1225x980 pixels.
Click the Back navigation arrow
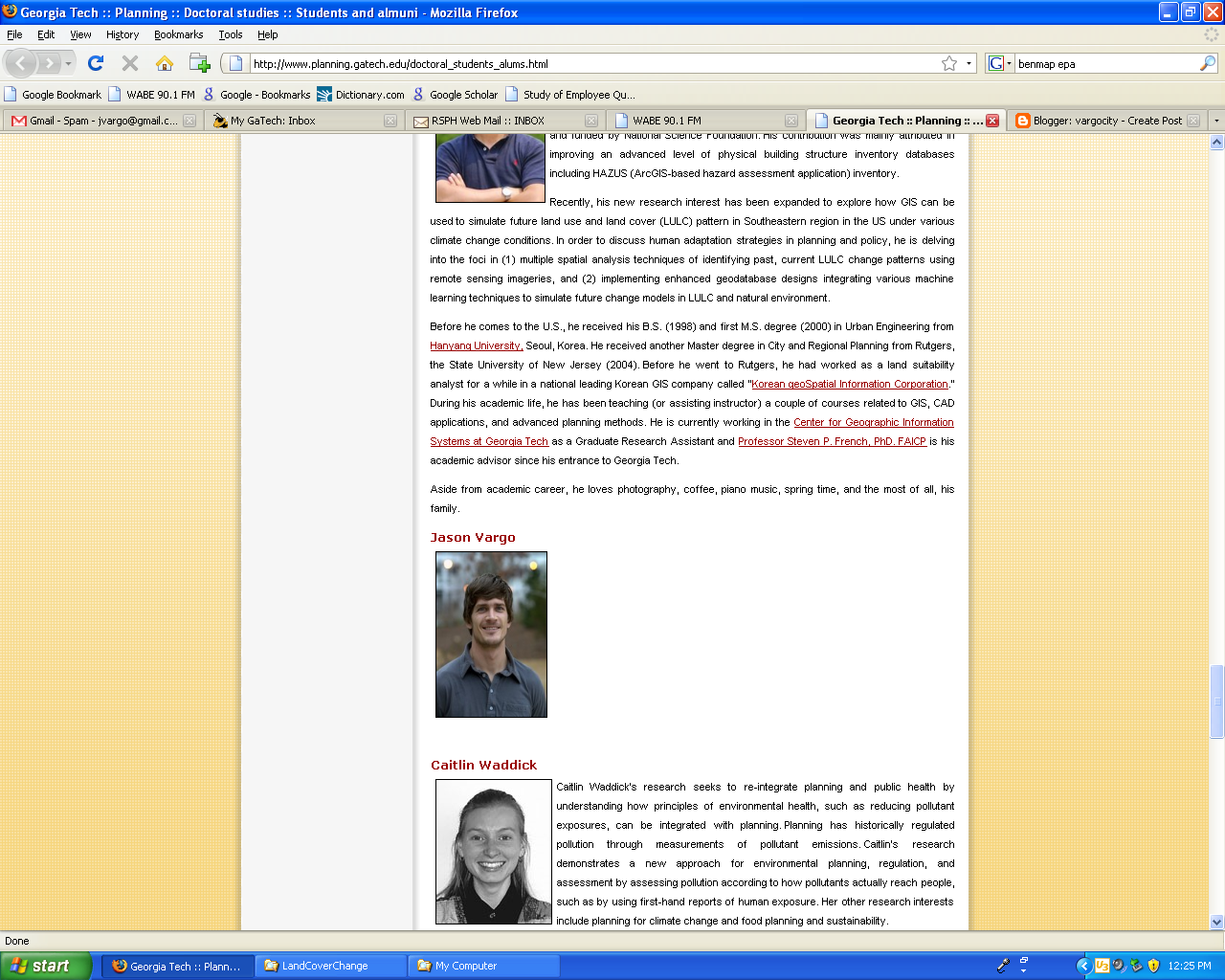pyautogui.click(x=21, y=63)
